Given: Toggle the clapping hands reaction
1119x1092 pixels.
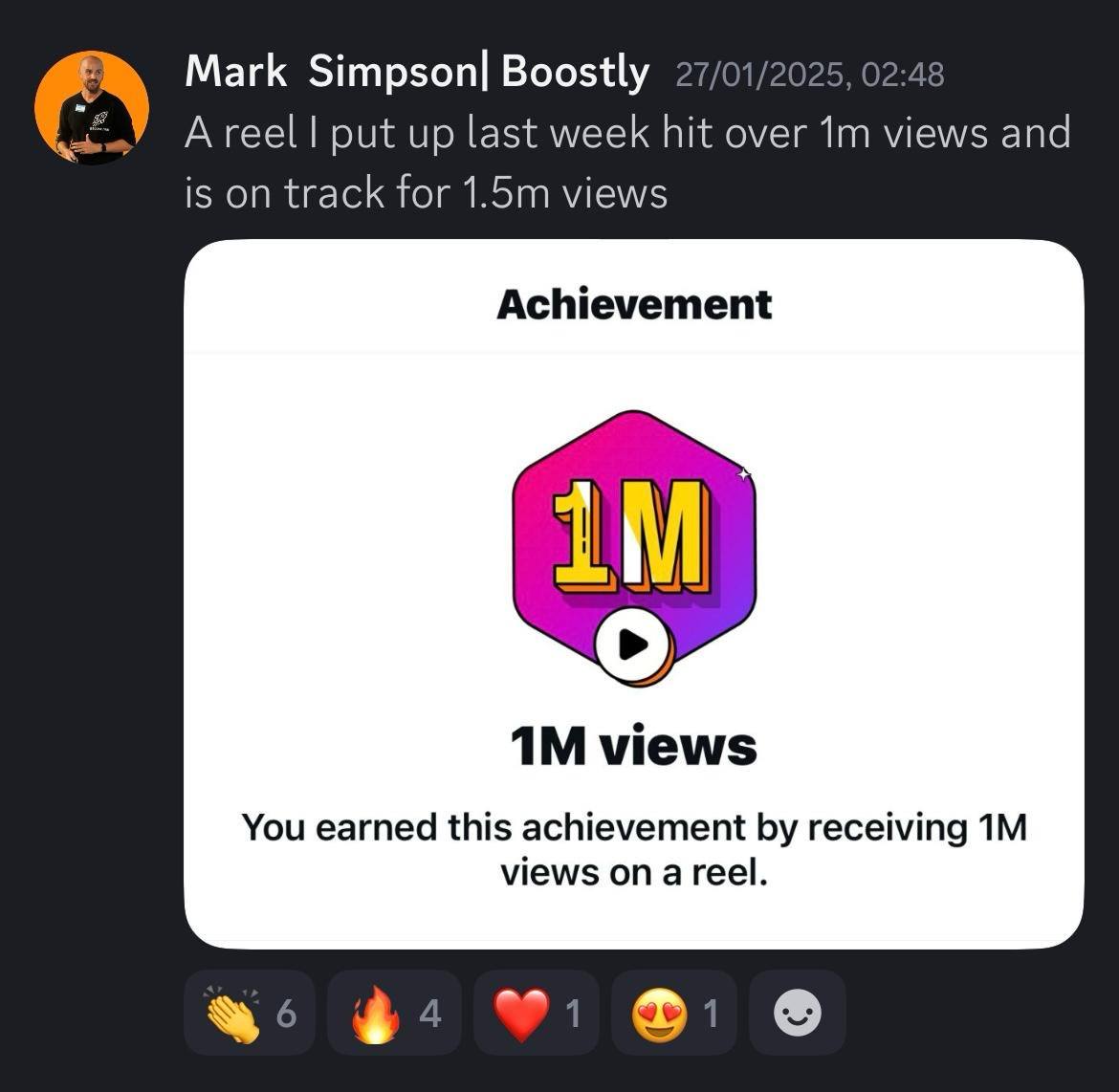Looking at the screenshot, I should 249,1013.
